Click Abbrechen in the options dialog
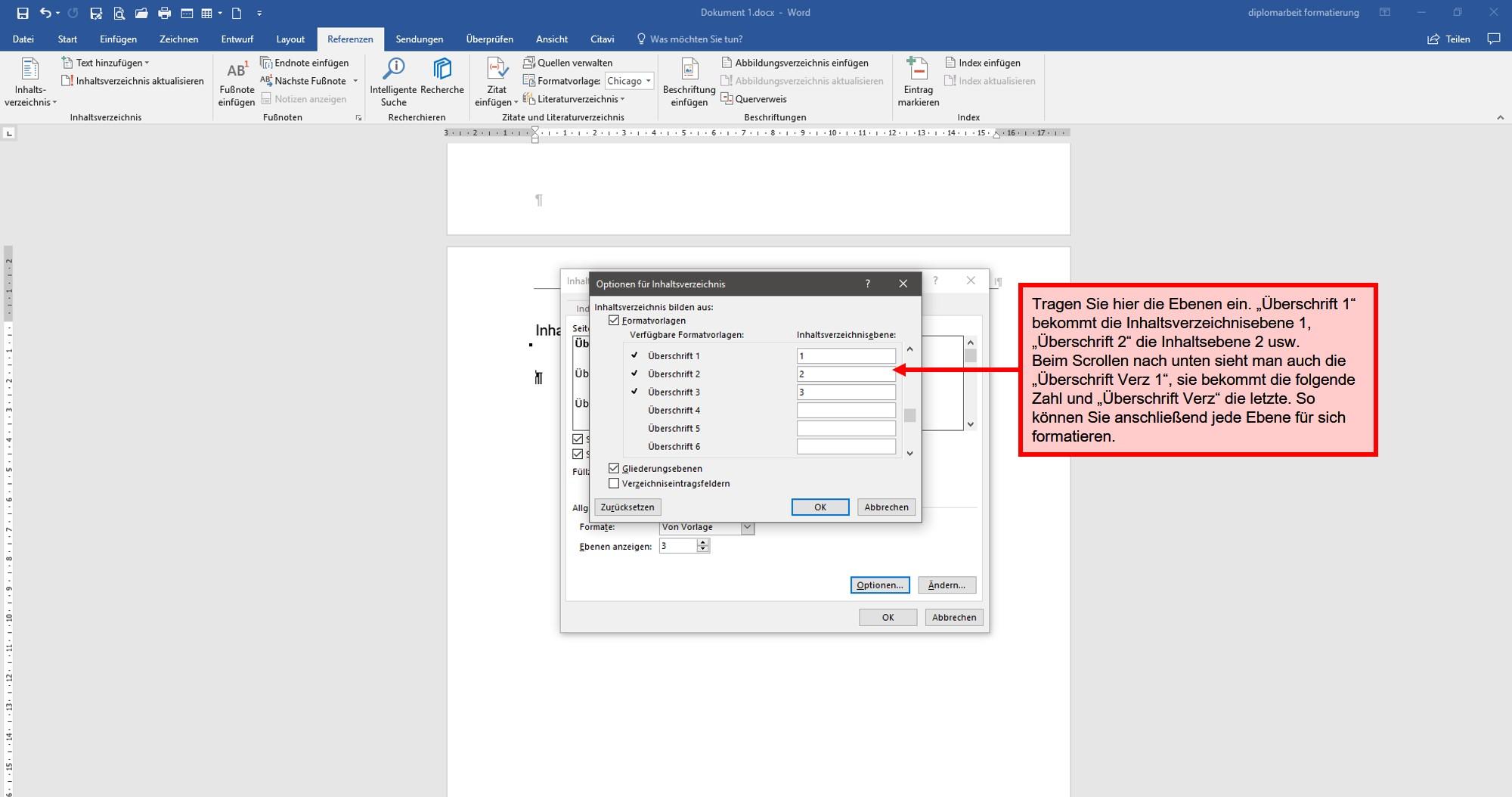This screenshot has width=1512, height=797. click(x=886, y=507)
